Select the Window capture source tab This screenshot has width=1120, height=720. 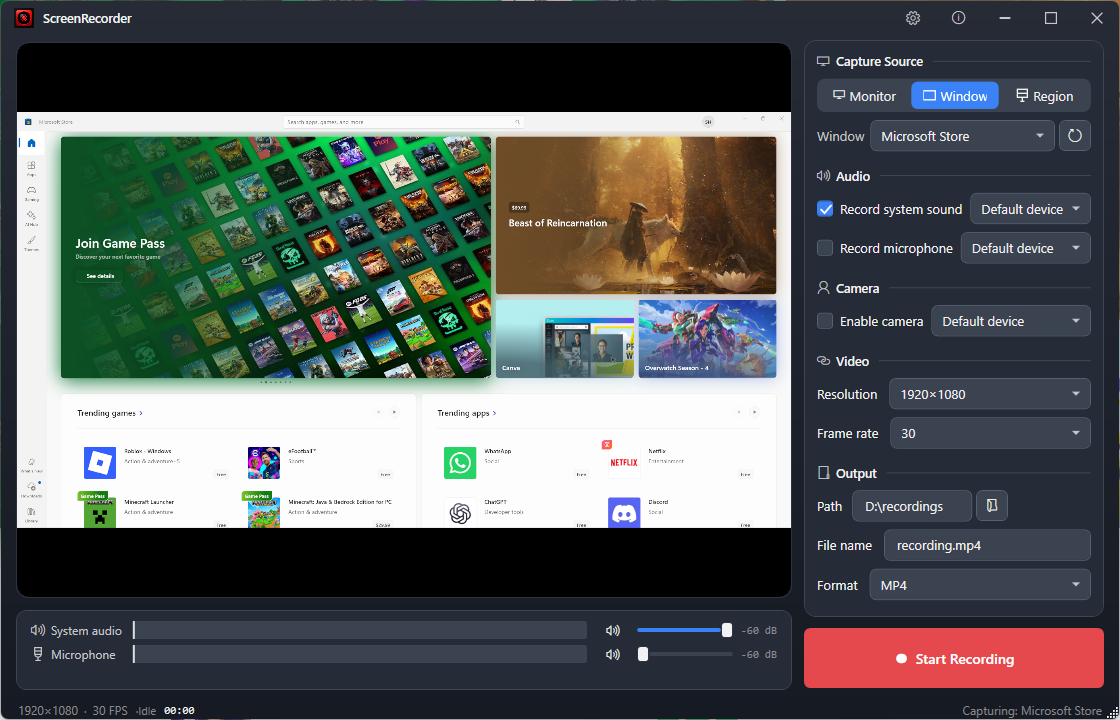click(955, 96)
